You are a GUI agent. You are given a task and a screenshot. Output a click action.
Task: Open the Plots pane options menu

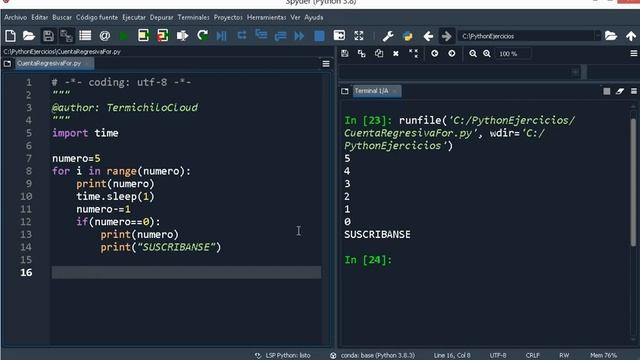click(633, 53)
